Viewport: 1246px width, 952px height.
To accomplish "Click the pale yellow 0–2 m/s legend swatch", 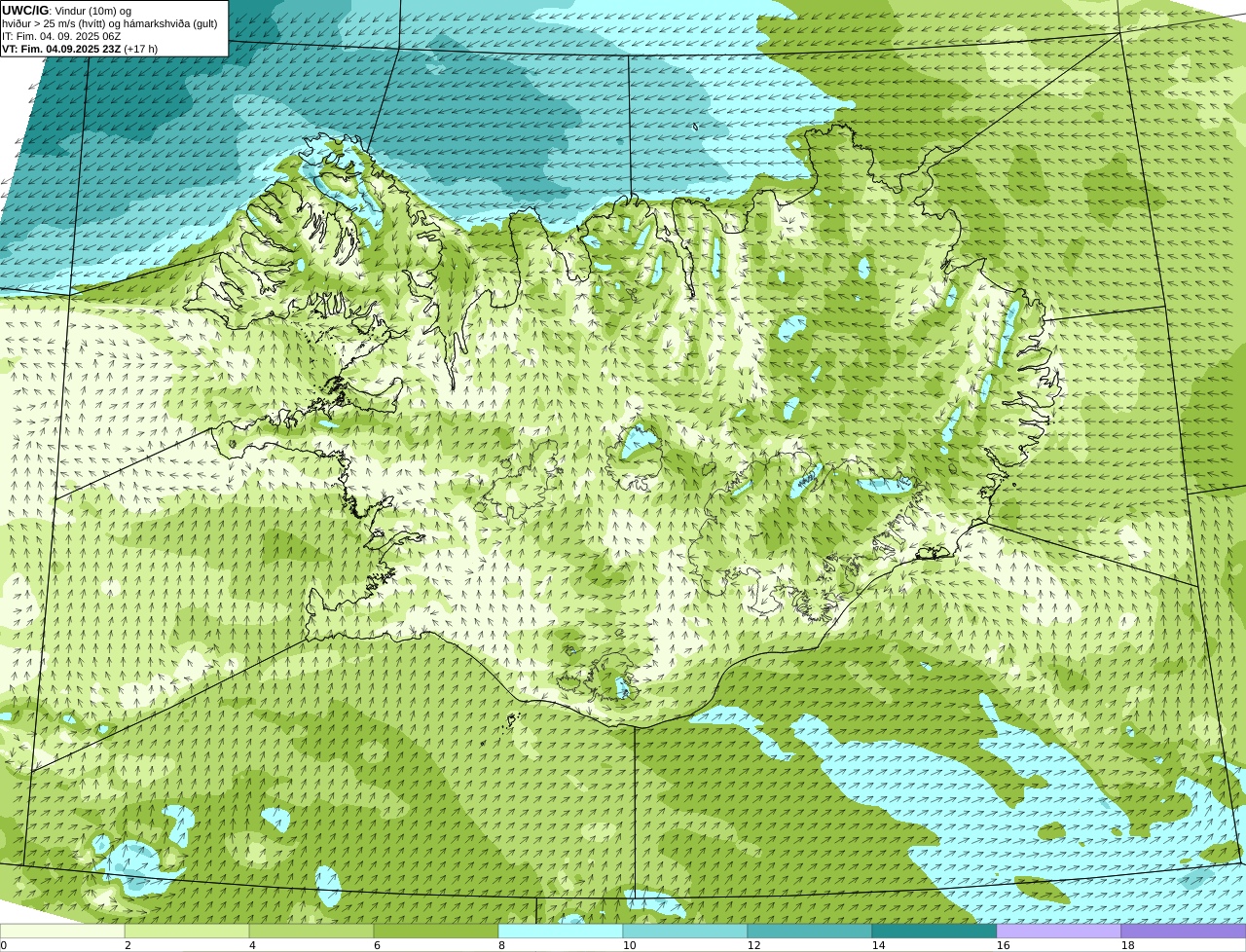I will [x=62, y=931].
